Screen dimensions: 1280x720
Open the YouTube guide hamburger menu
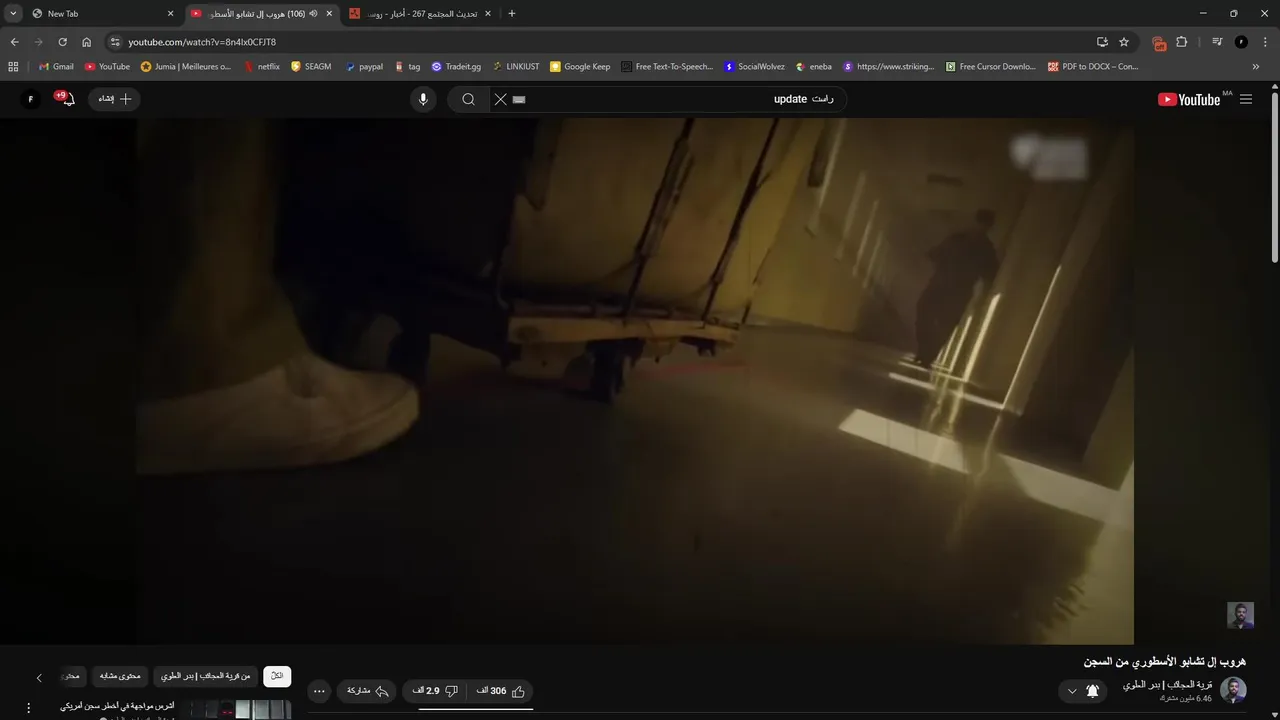coord(1245,99)
